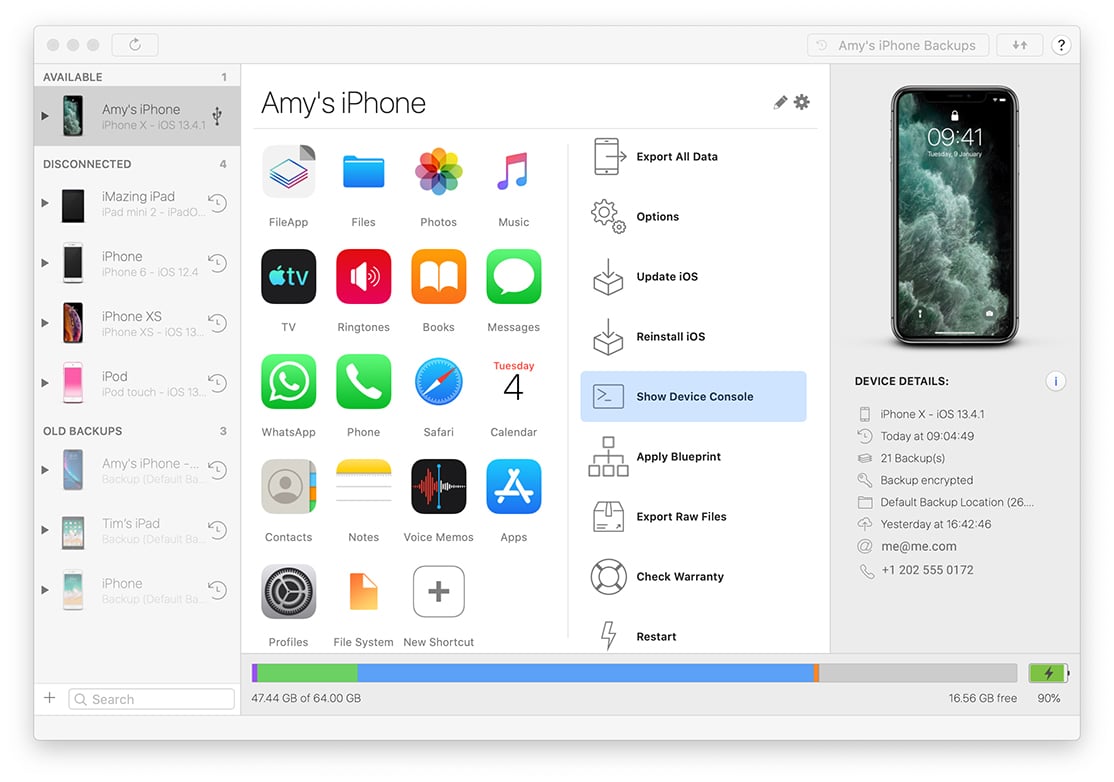This screenshot has width=1114, height=782.
Task: Click the refresh toolbar button
Action: [x=135, y=45]
